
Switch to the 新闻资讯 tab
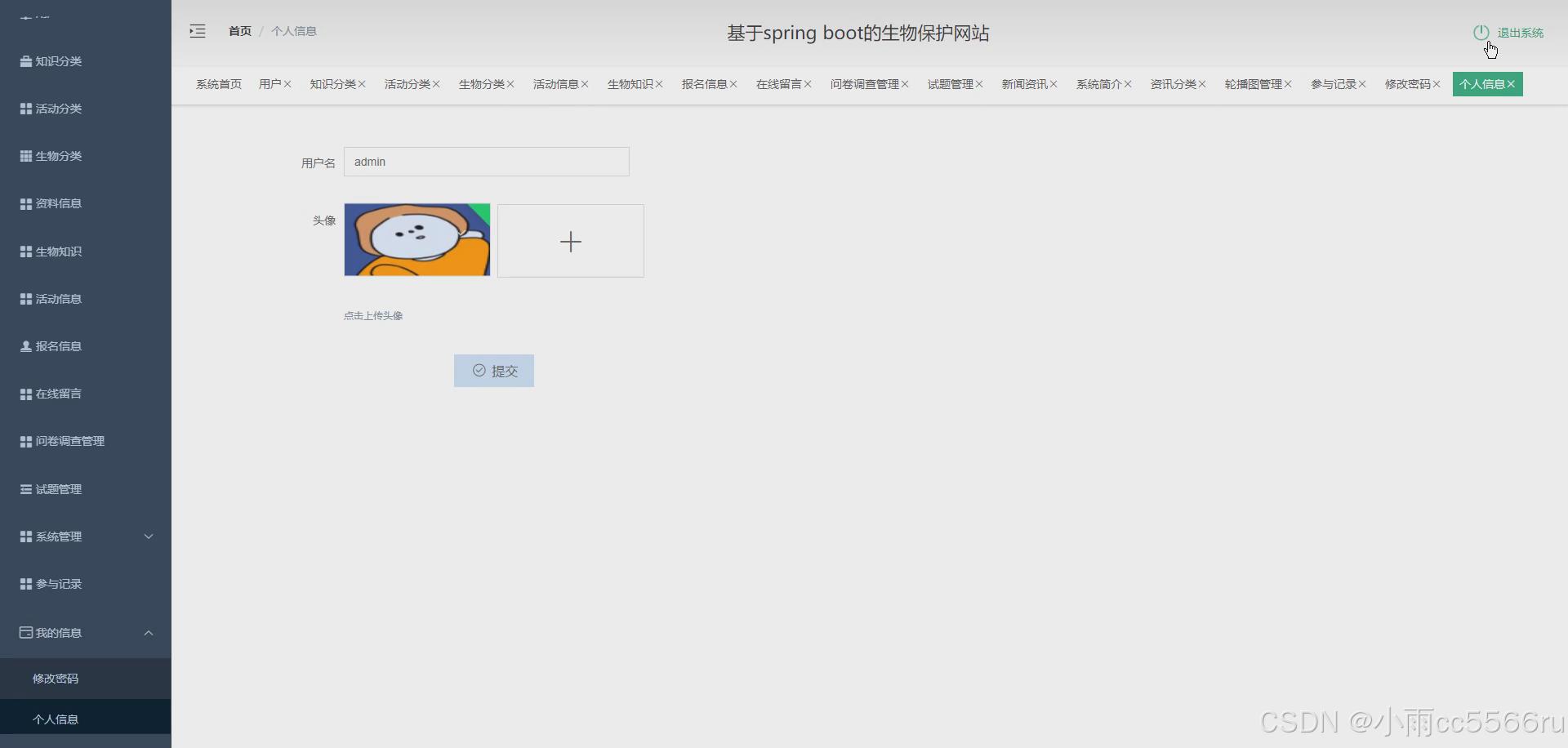click(x=1023, y=83)
